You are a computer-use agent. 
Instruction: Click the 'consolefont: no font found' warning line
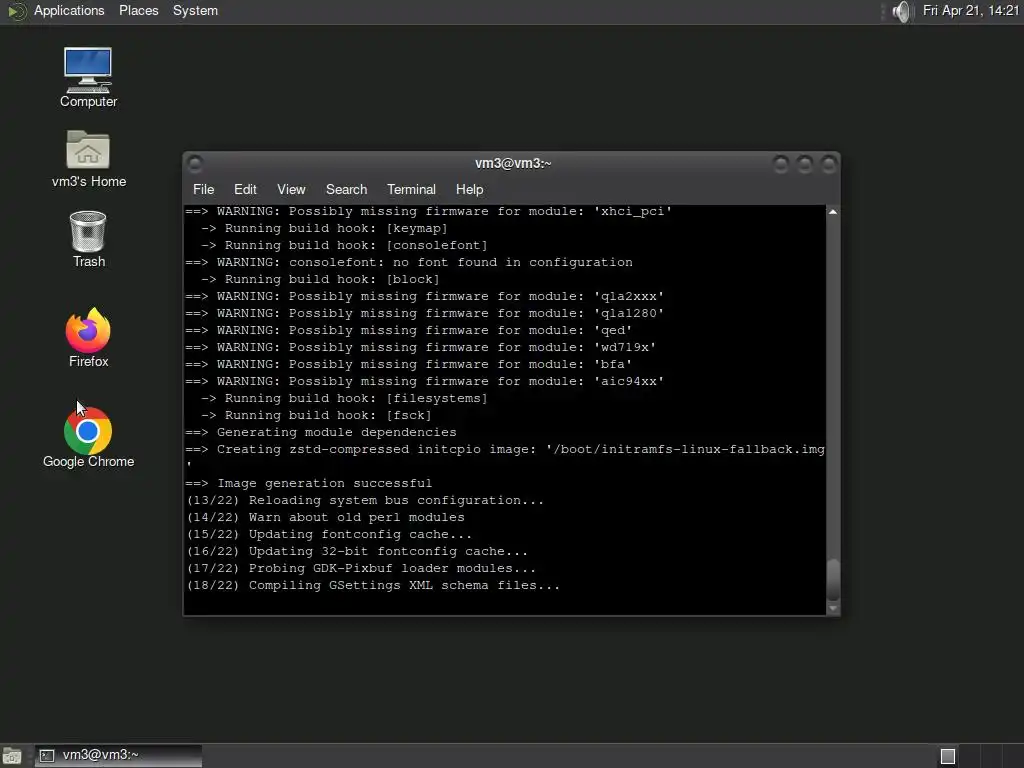[x=409, y=263]
